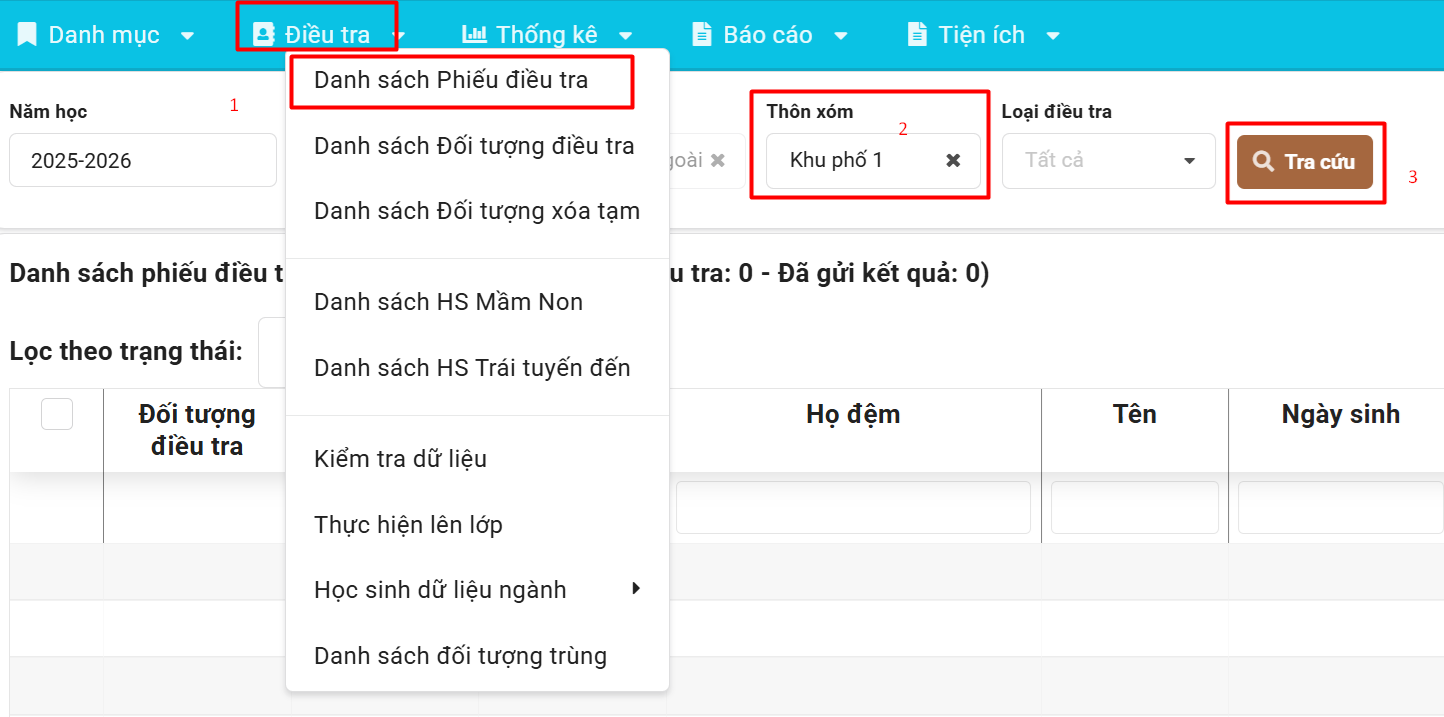Tick the select-all checkbox in table header
Image resolution: width=1444 pixels, height=717 pixels.
pos(57,413)
